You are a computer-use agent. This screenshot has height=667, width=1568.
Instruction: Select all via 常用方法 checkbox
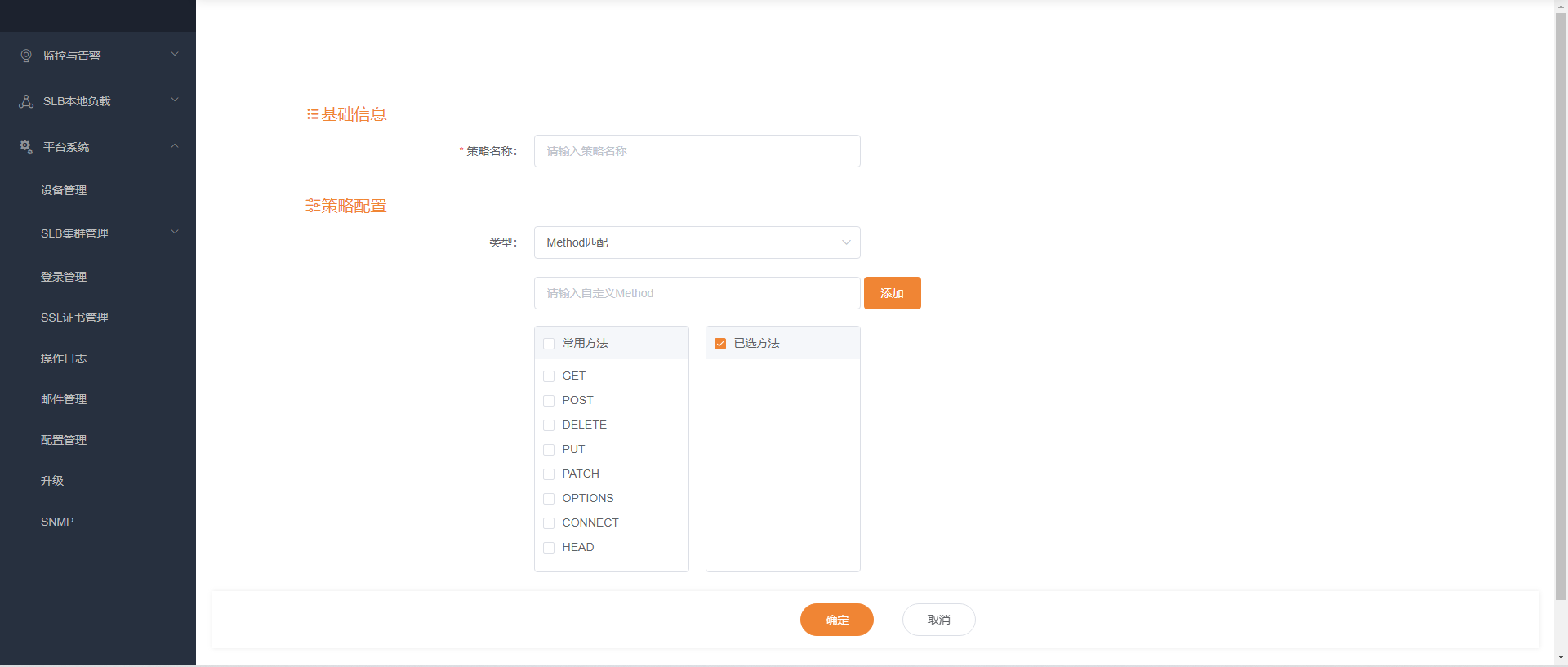(x=549, y=344)
